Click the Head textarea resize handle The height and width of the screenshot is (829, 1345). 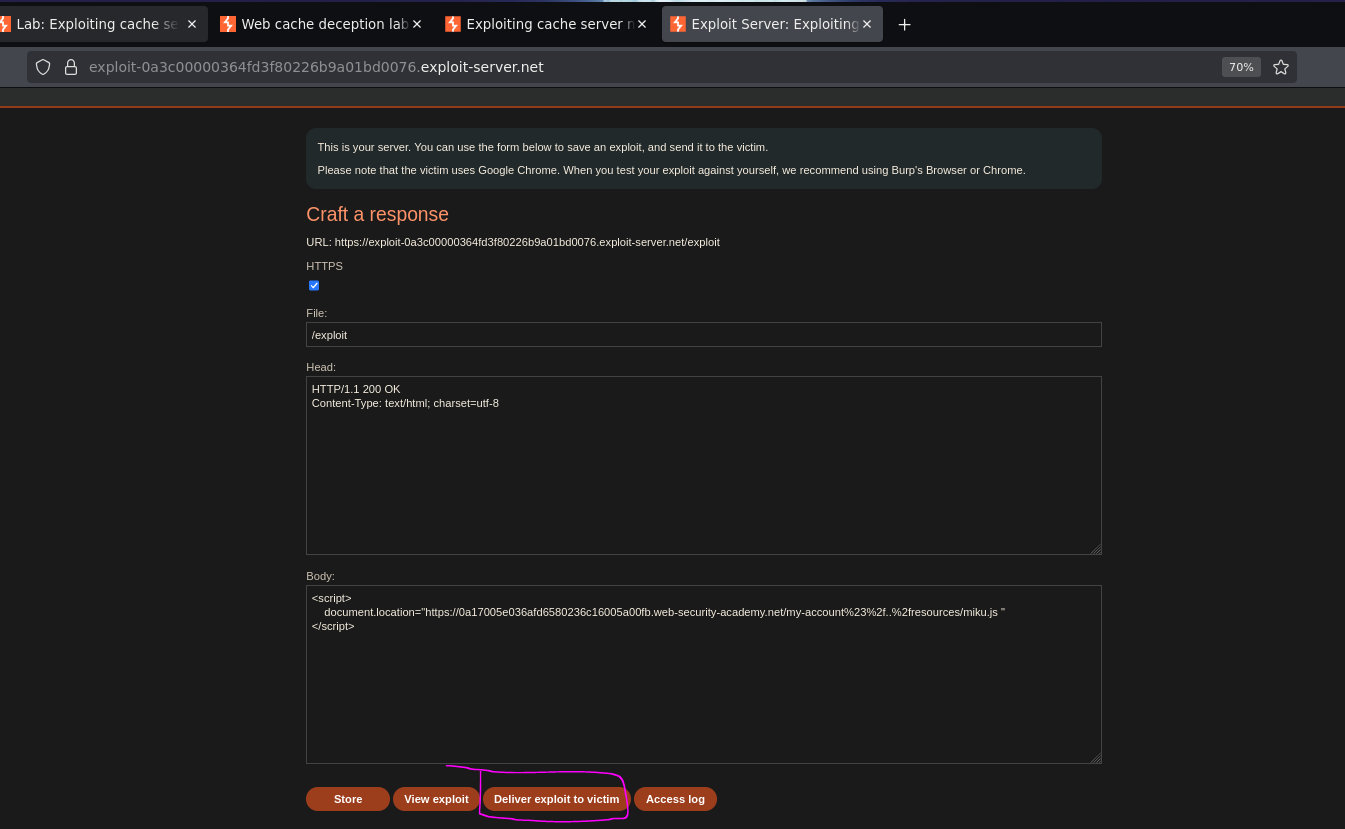click(x=1095, y=548)
